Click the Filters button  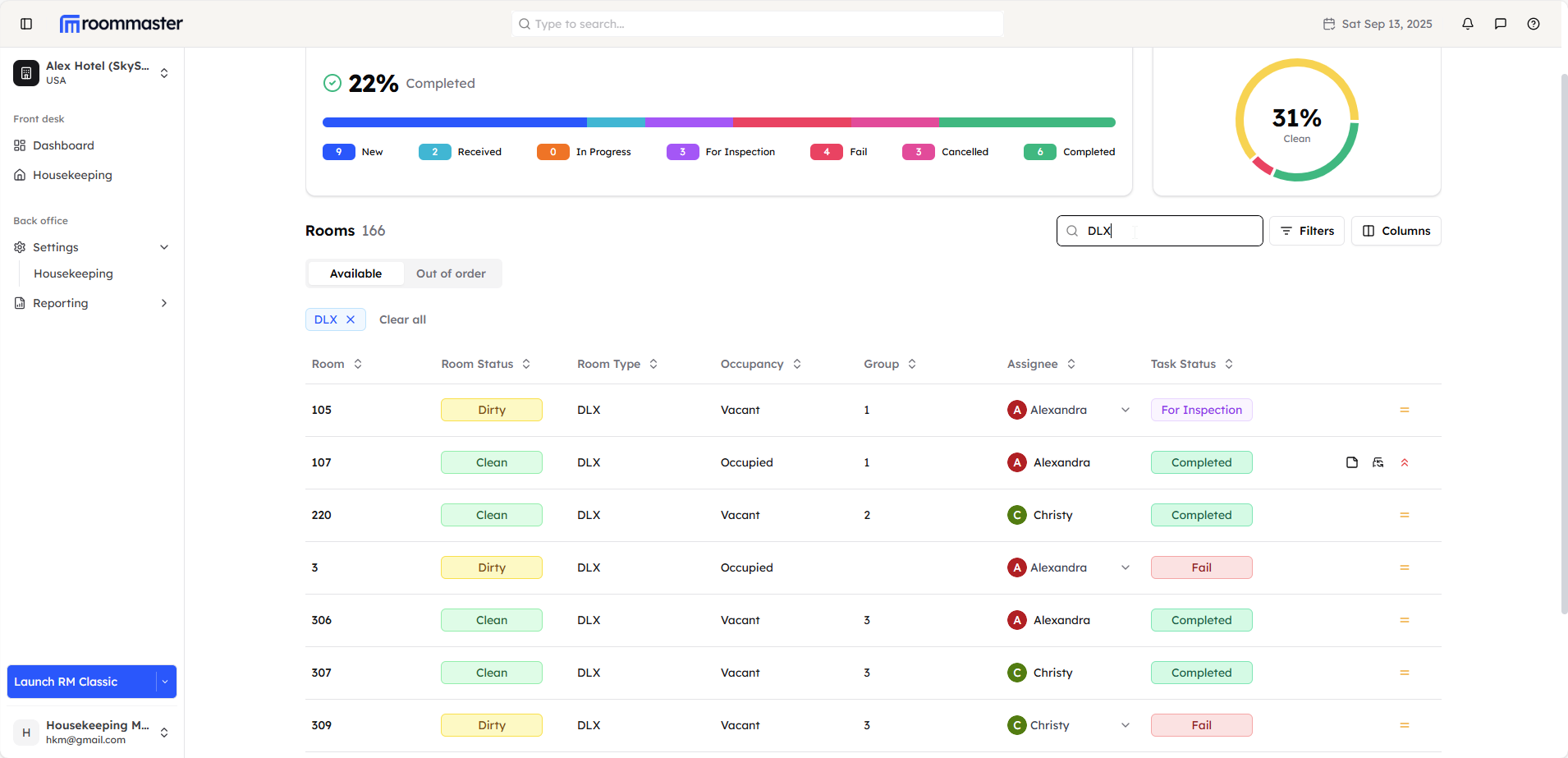coord(1307,231)
